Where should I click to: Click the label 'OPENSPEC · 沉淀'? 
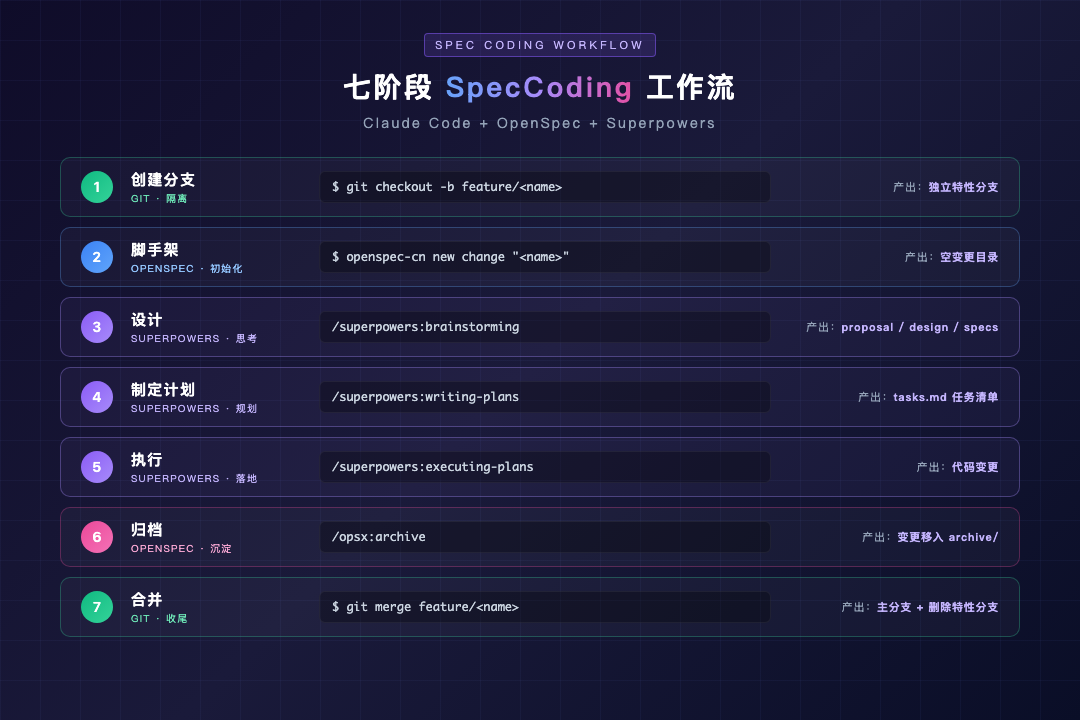pyautogui.click(x=181, y=548)
